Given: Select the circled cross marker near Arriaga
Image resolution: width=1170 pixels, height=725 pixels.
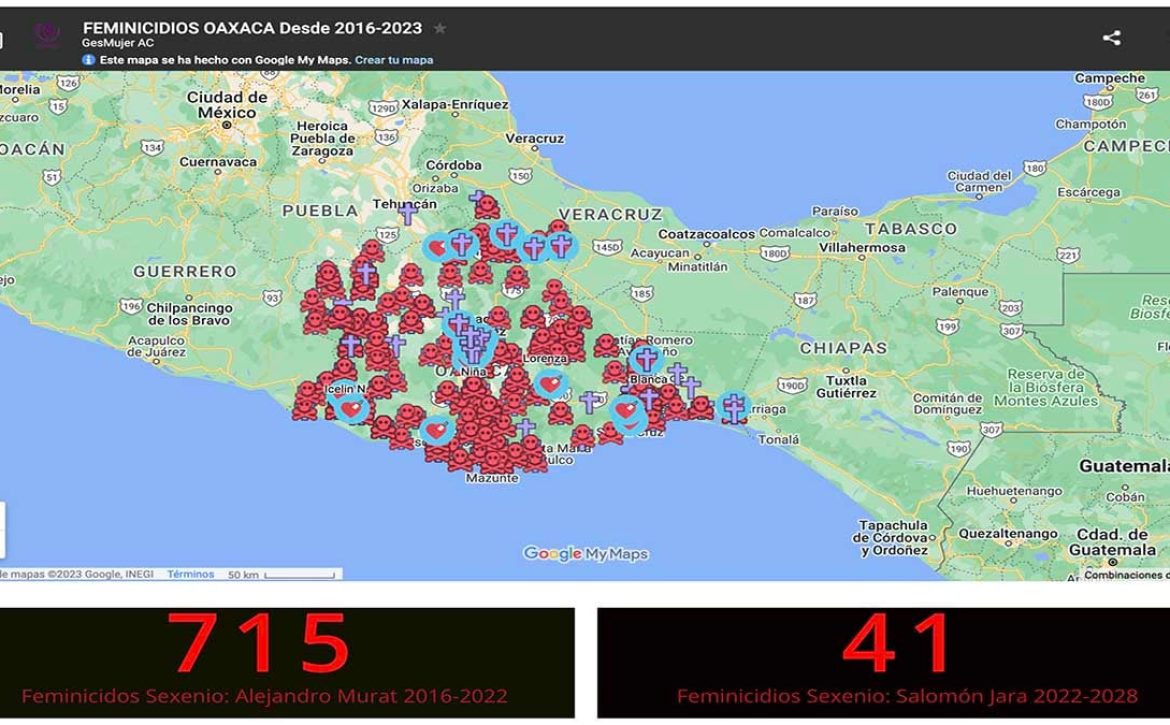Looking at the screenshot, I should pyautogui.click(x=734, y=408).
